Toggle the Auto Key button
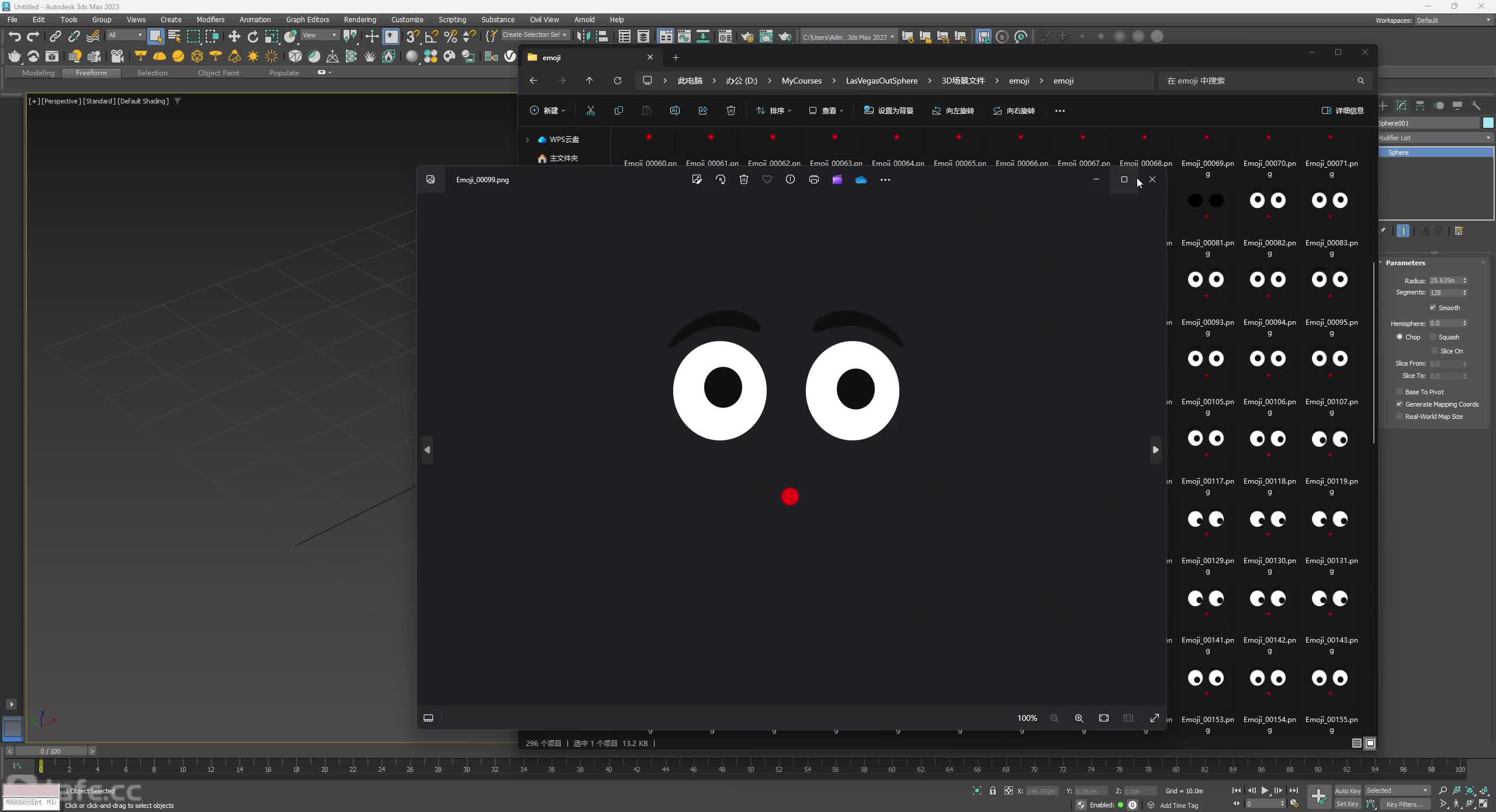The width and height of the screenshot is (1496, 812). 1348,791
